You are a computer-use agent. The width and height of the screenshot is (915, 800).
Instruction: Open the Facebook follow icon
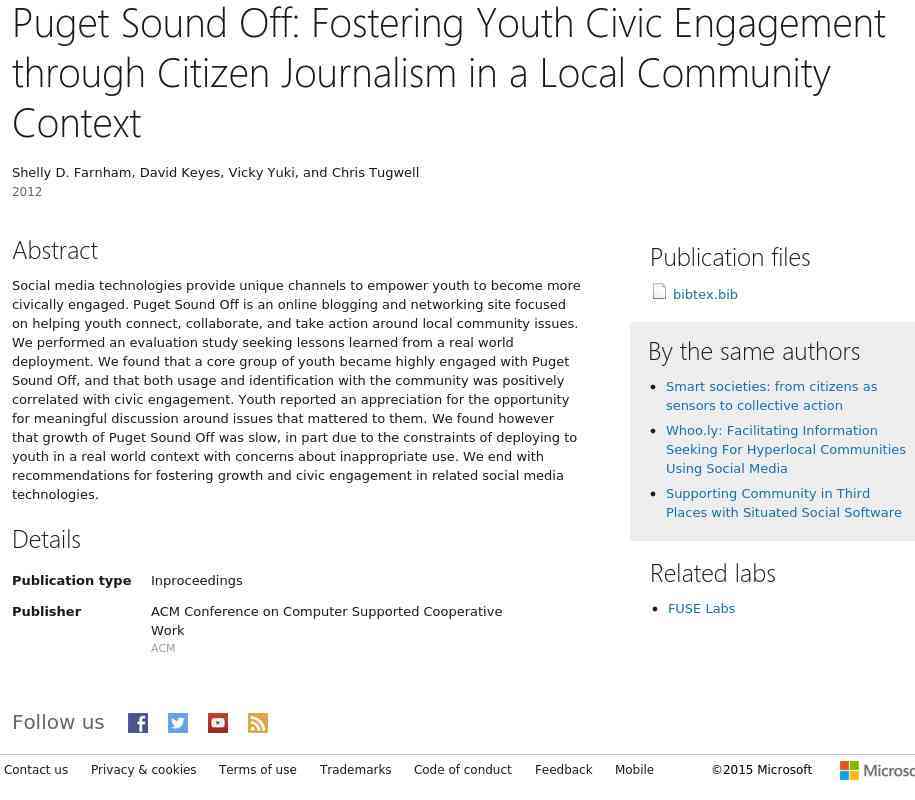pos(138,723)
